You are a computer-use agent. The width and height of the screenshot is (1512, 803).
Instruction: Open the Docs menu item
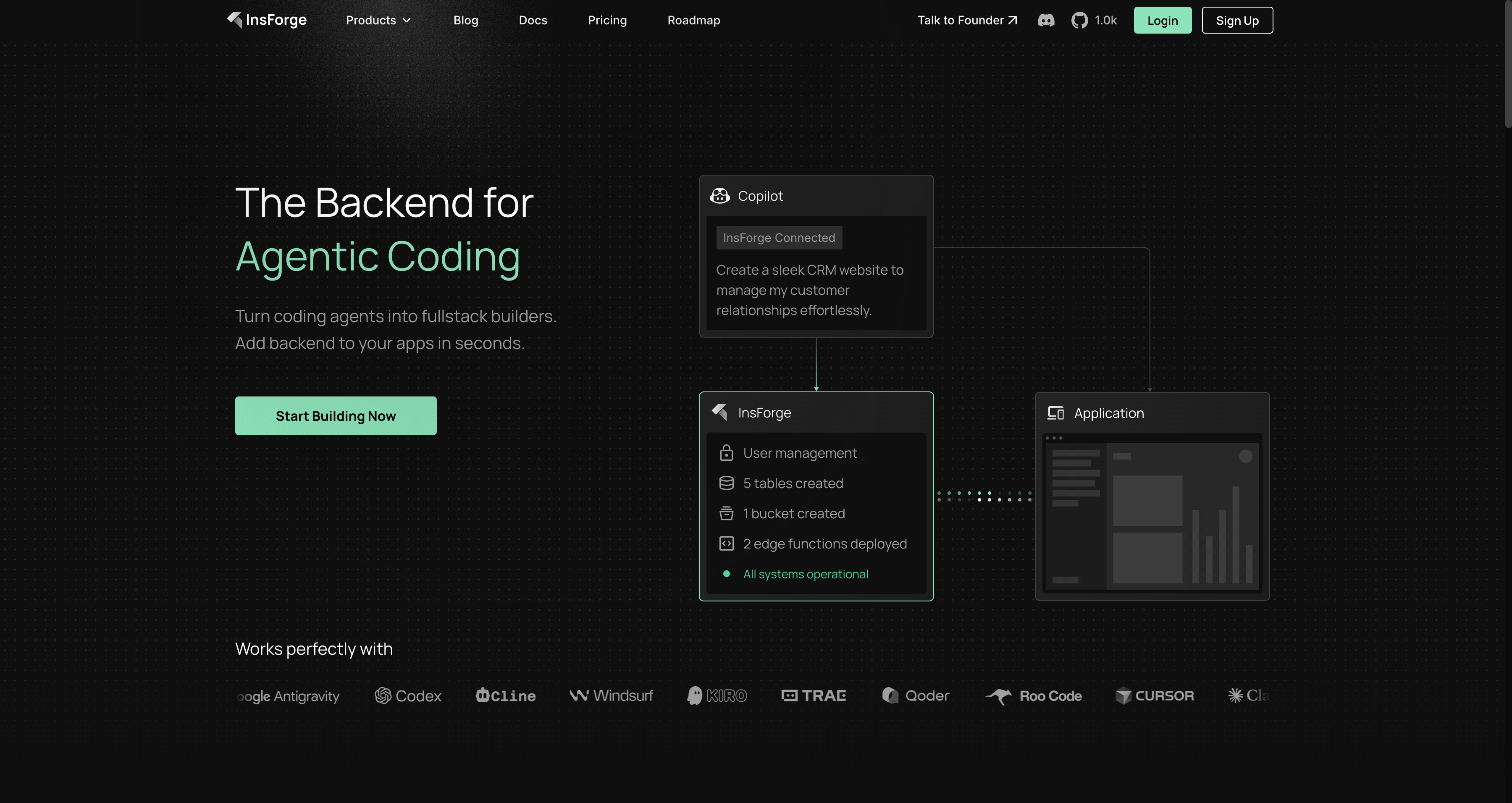[x=533, y=20]
